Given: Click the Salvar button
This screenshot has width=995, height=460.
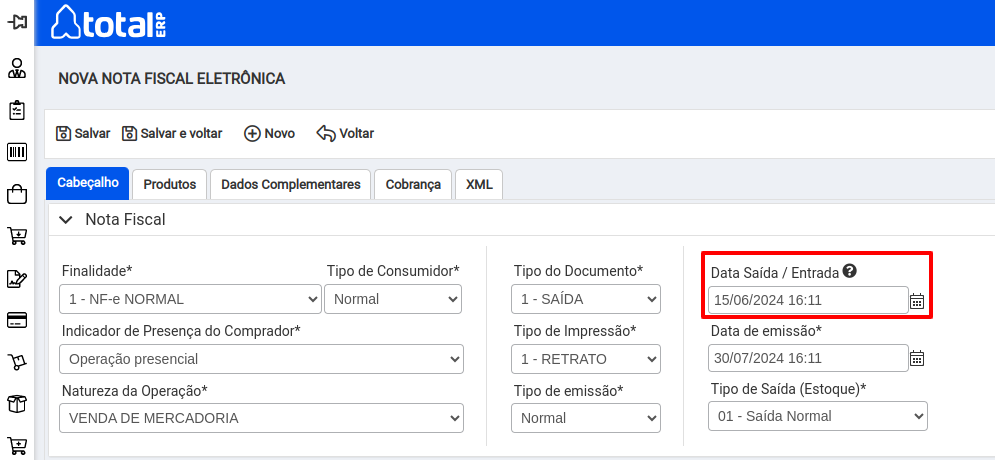Looking at the screenshot, I should [x=83, y=134].
